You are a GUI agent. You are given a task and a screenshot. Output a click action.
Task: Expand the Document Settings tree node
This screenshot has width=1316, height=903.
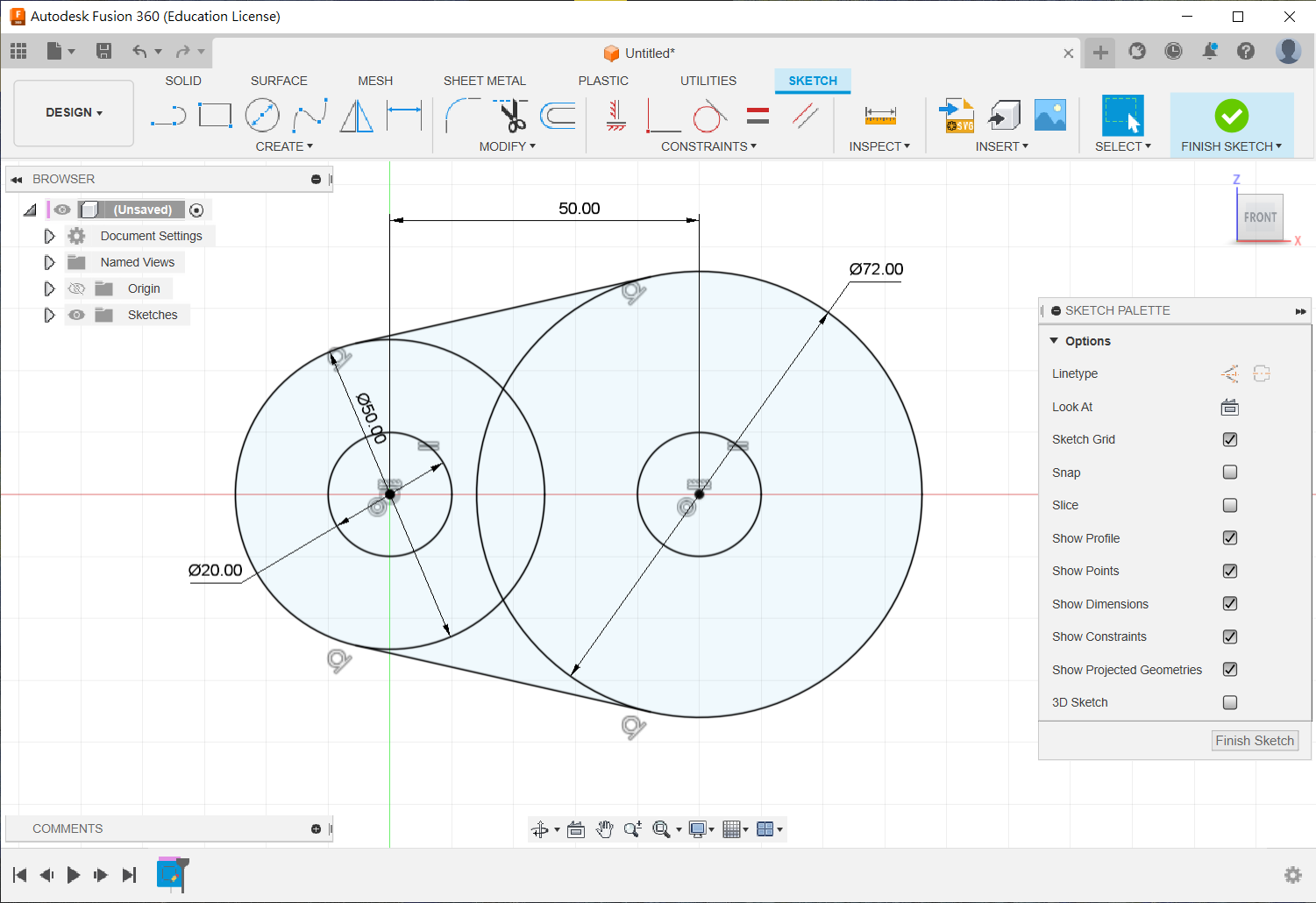point(49,236)
